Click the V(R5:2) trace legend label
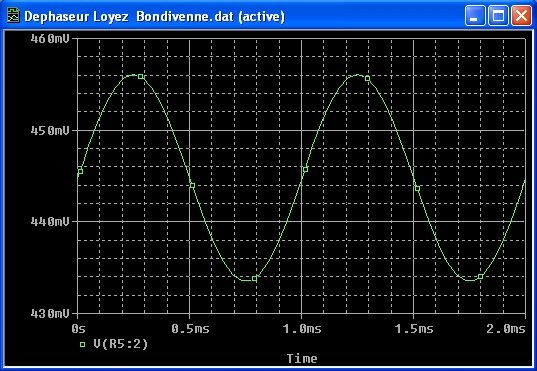Viewport: 537px width, 371px height. [121, 344]
